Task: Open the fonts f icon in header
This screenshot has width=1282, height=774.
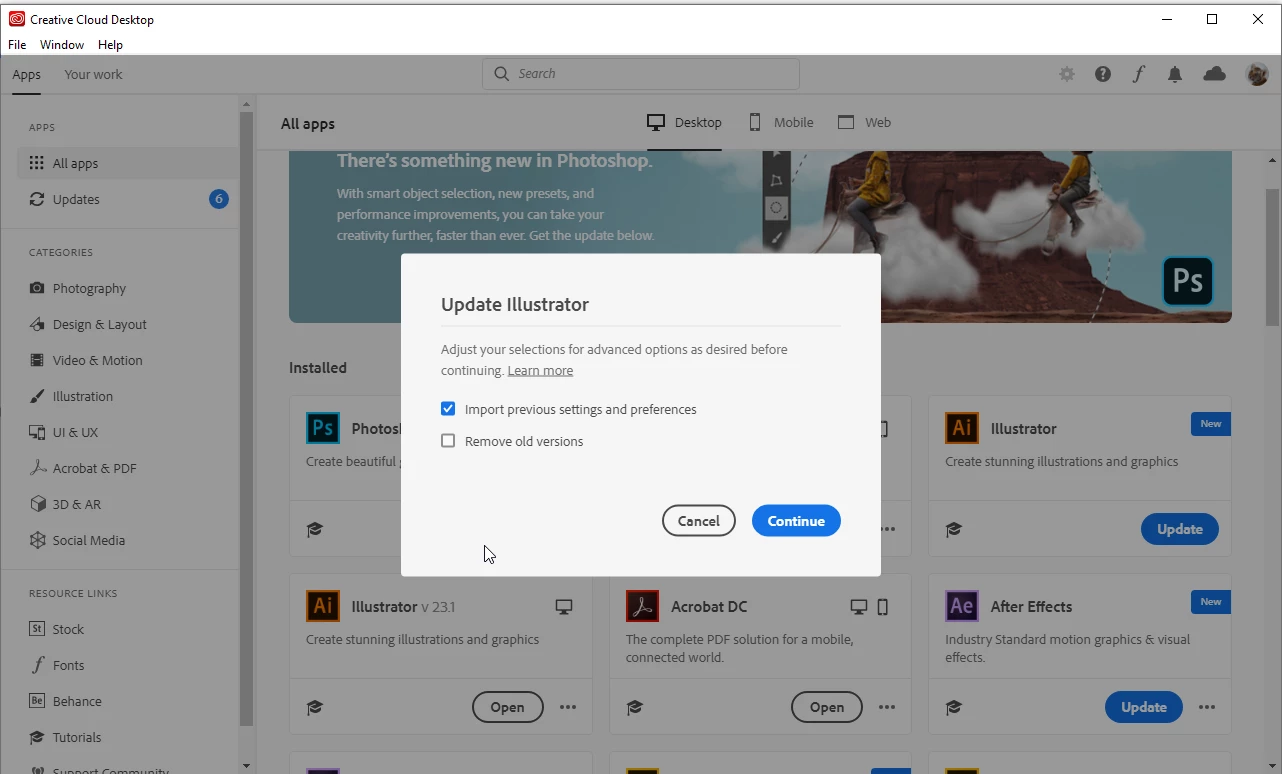Action: 1139,74
